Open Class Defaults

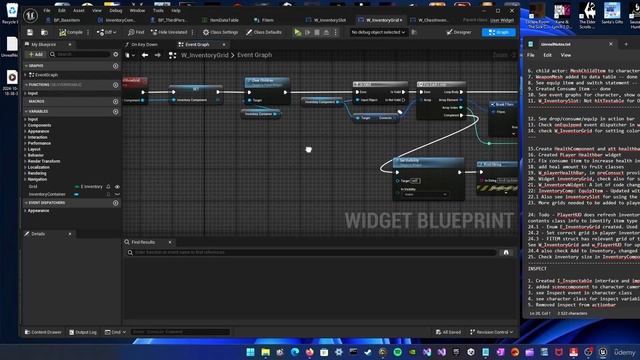264,32
